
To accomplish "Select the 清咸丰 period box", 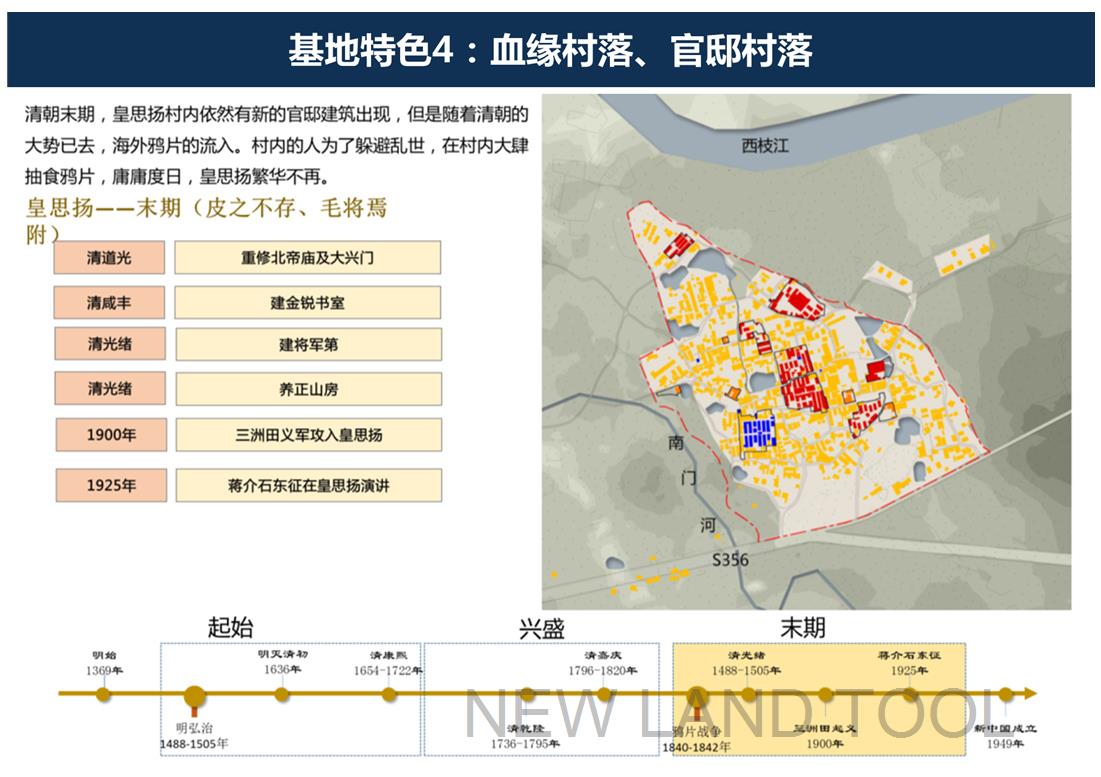I will tap(110, 302).
